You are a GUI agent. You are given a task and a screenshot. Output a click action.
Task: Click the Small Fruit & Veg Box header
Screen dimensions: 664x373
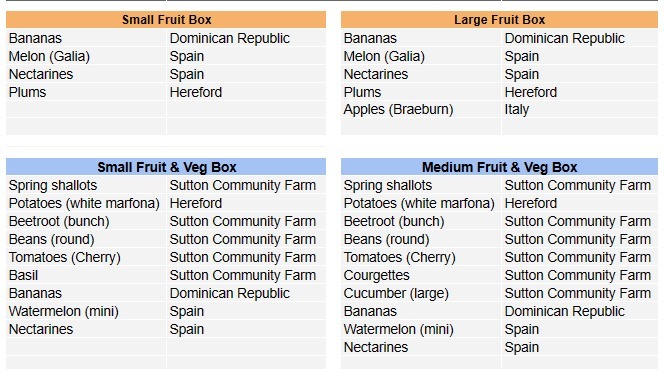pos(166,167)
